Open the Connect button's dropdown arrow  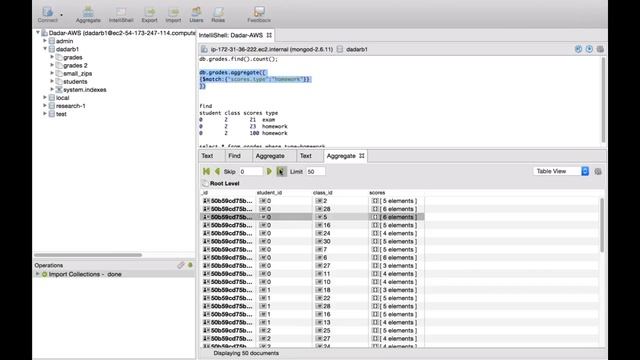pos(62,15)
